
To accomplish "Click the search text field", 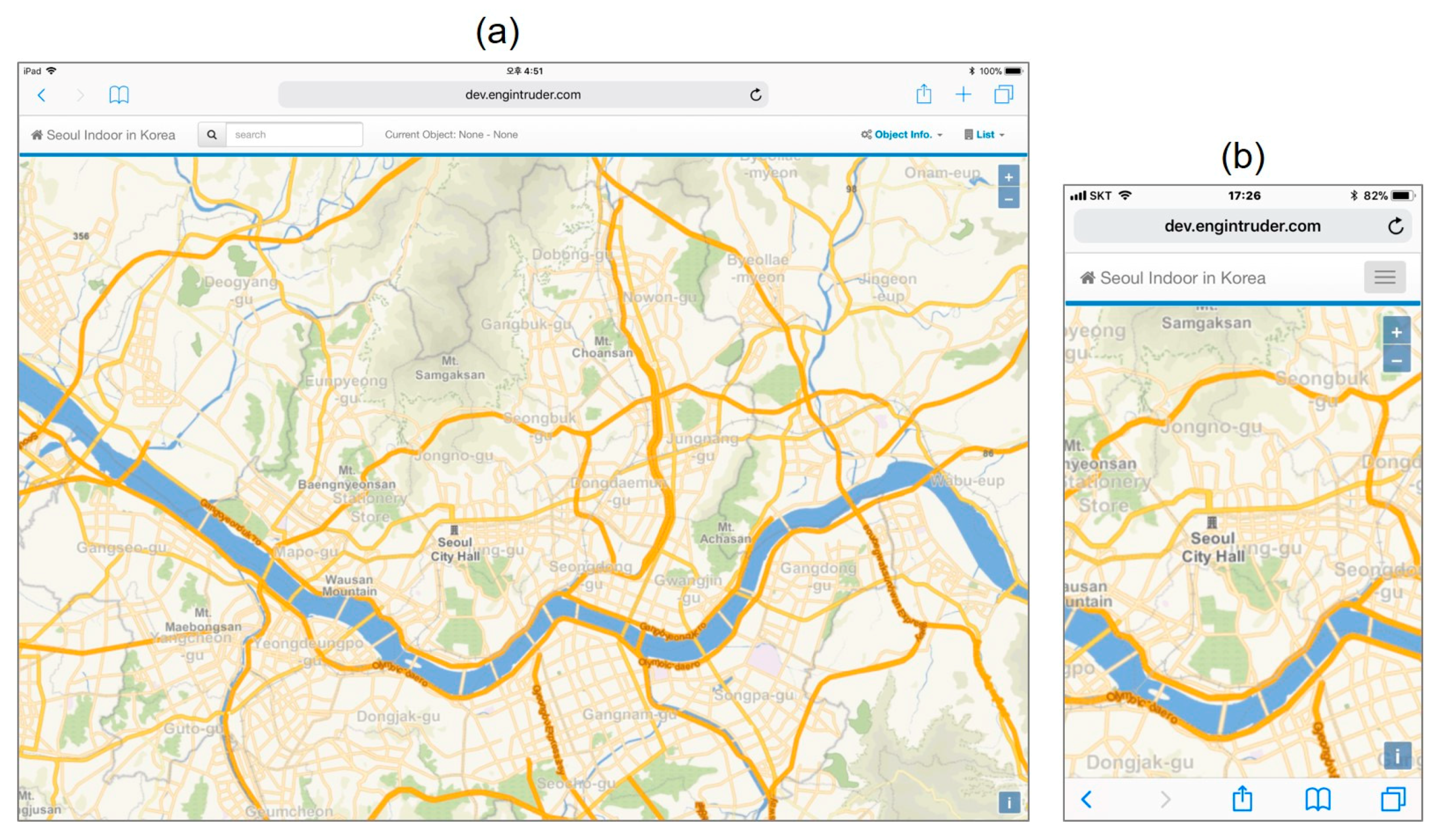I will tap(294, 135).
